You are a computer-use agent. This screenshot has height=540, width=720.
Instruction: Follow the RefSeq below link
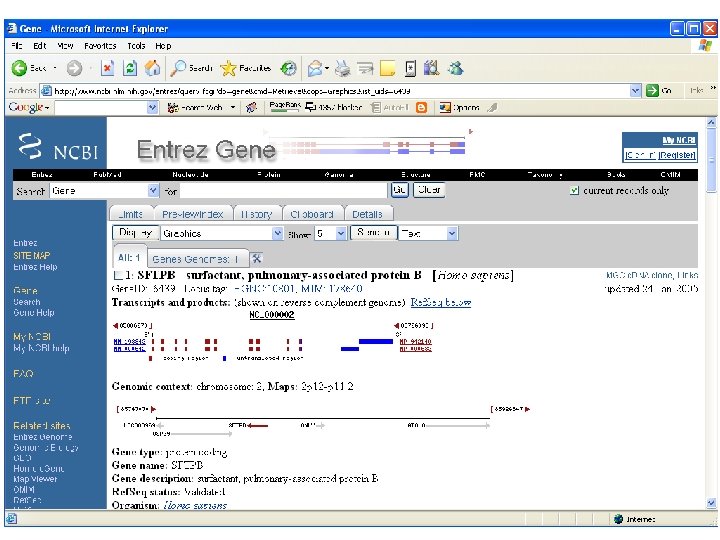[x=441, y=302]
